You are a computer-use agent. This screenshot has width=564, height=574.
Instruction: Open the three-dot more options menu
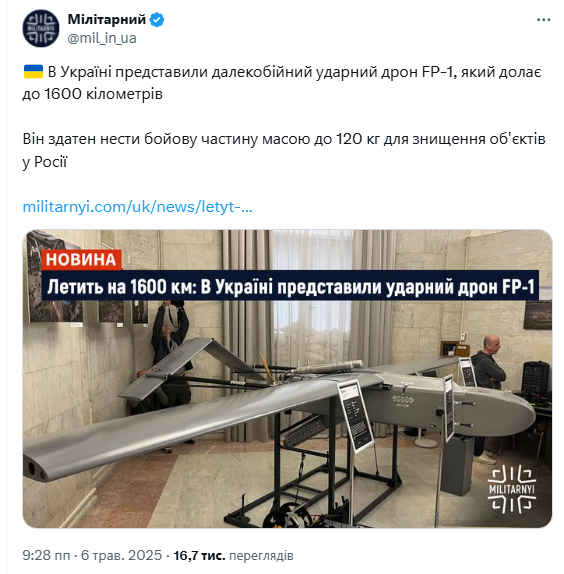pos(543,20)
